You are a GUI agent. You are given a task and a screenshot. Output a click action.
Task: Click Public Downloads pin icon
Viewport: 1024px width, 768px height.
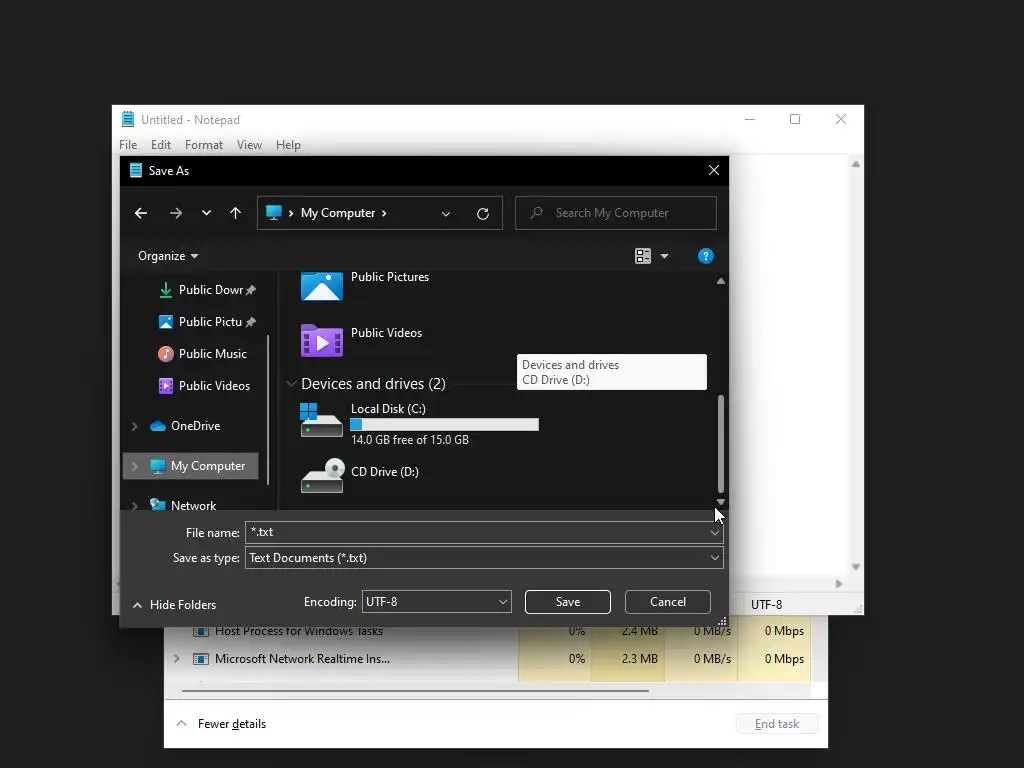[x=251, y=290]
